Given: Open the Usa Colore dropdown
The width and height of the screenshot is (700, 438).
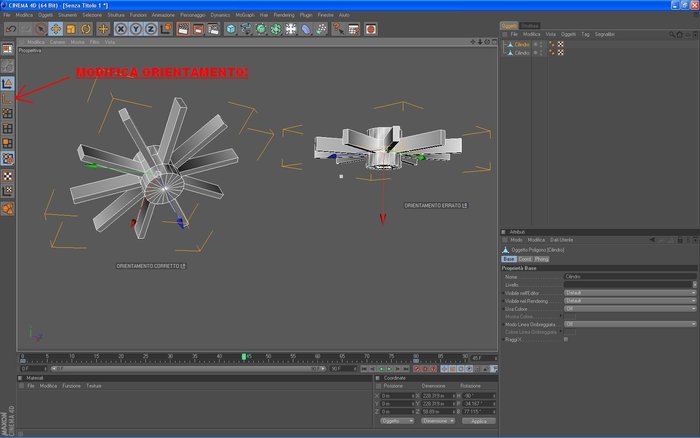Looking at the screenshot, I should tap(629, 309).
